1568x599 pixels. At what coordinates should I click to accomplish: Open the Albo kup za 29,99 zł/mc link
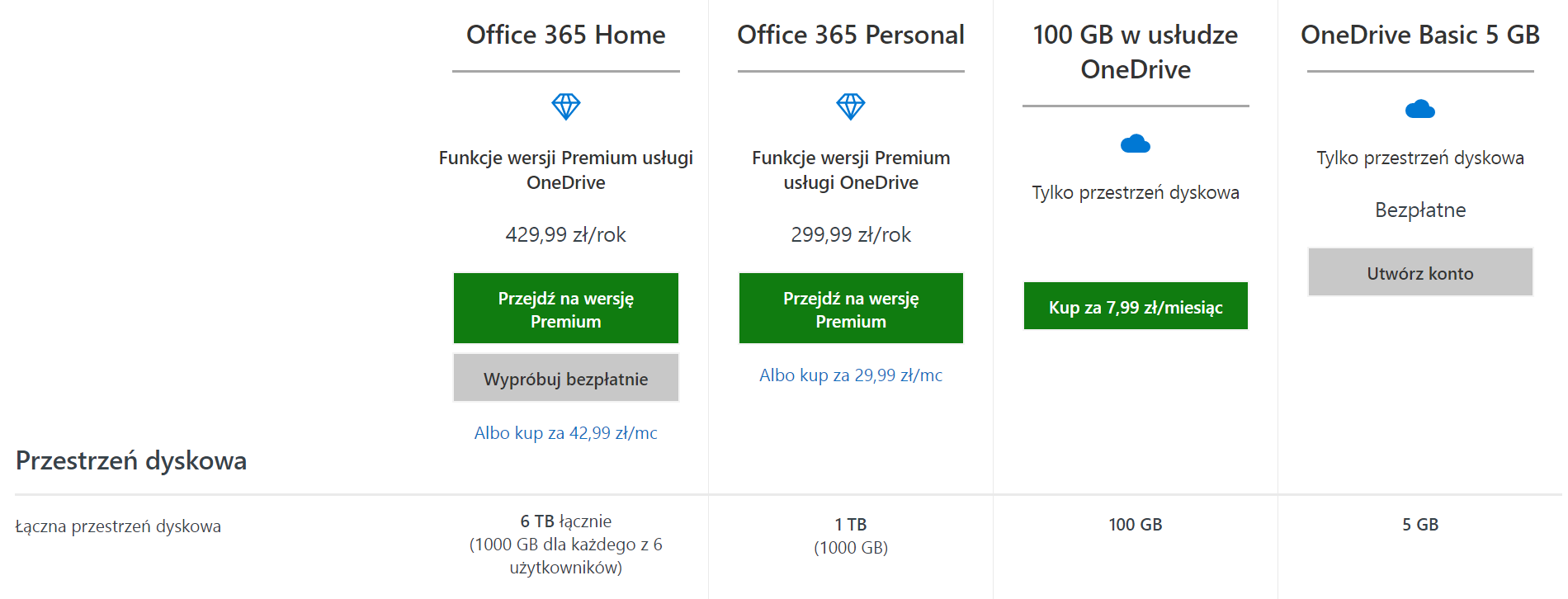851,375
